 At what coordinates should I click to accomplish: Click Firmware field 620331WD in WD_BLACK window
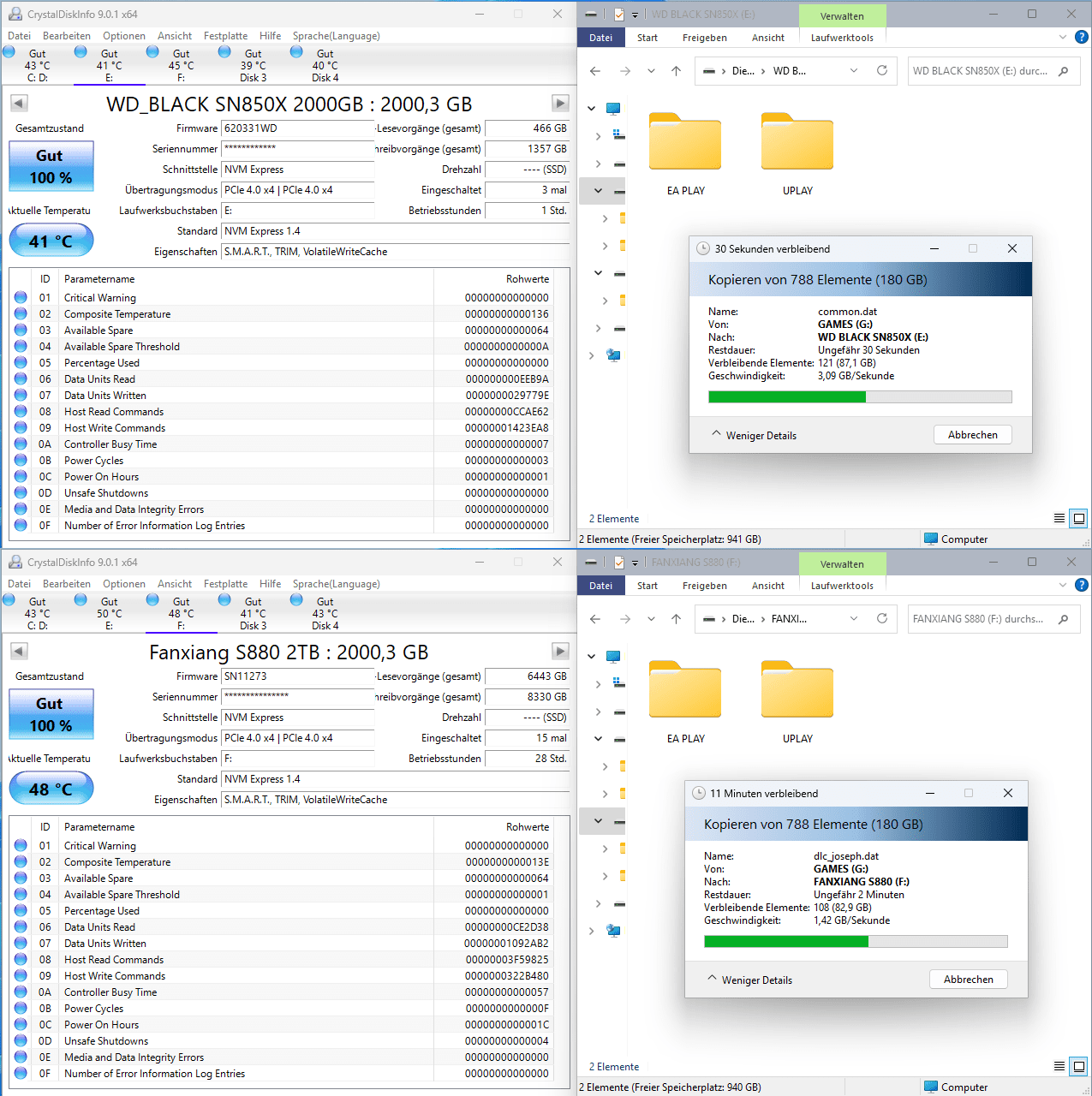tap(297, 128)
